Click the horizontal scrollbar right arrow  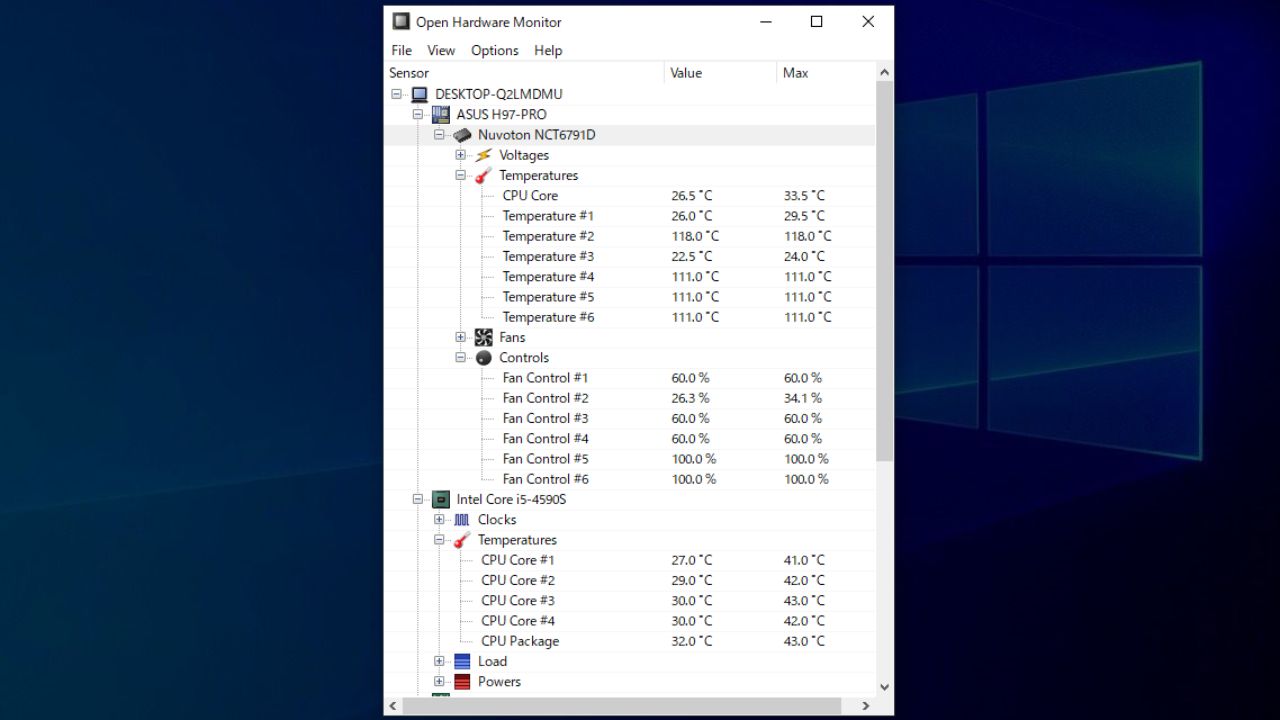[866, 706]
